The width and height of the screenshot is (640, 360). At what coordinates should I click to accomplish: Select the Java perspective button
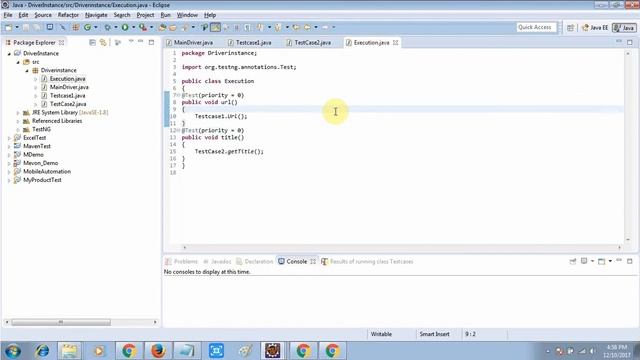tap(624, 27)
